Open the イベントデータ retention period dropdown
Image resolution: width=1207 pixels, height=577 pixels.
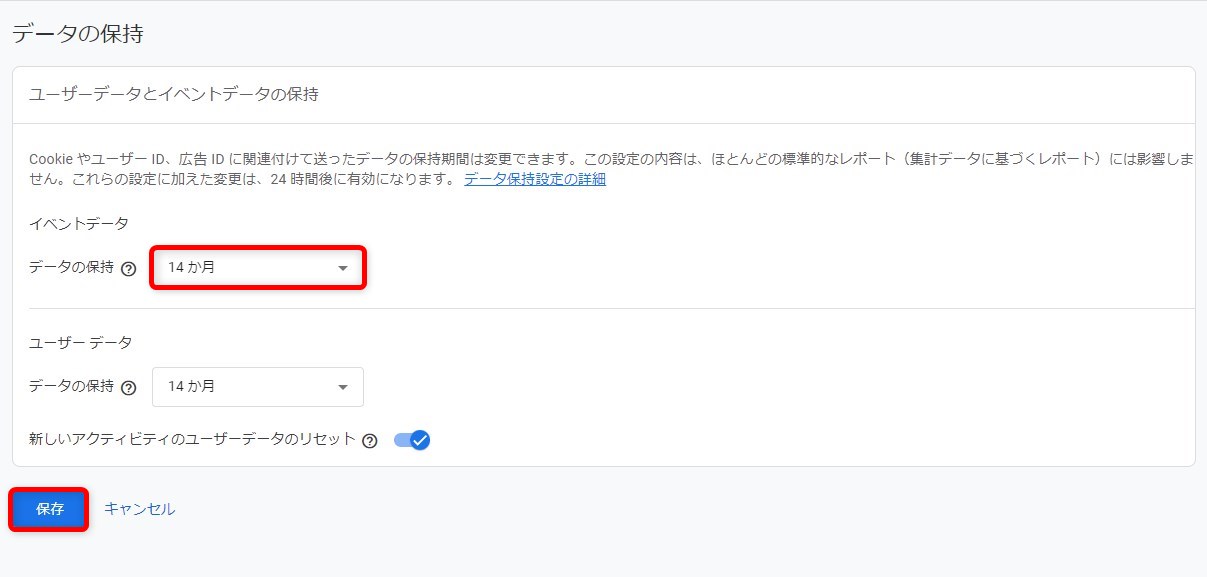(x=257, y=268)
